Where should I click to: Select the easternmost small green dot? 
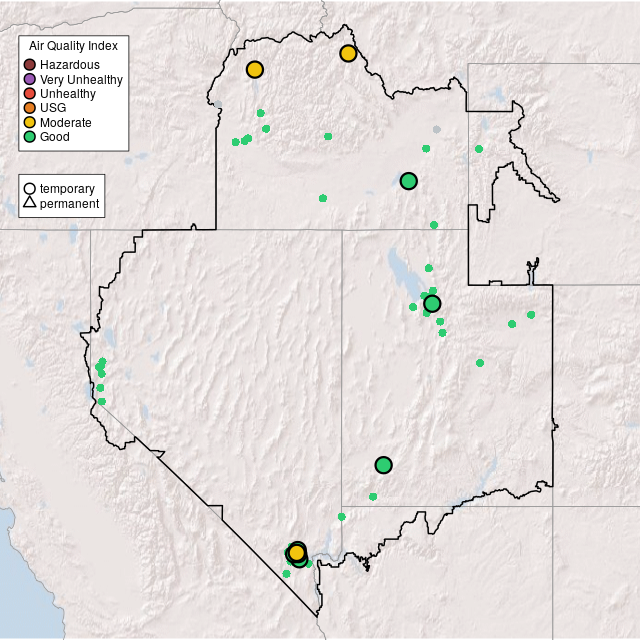coord(531,315)
